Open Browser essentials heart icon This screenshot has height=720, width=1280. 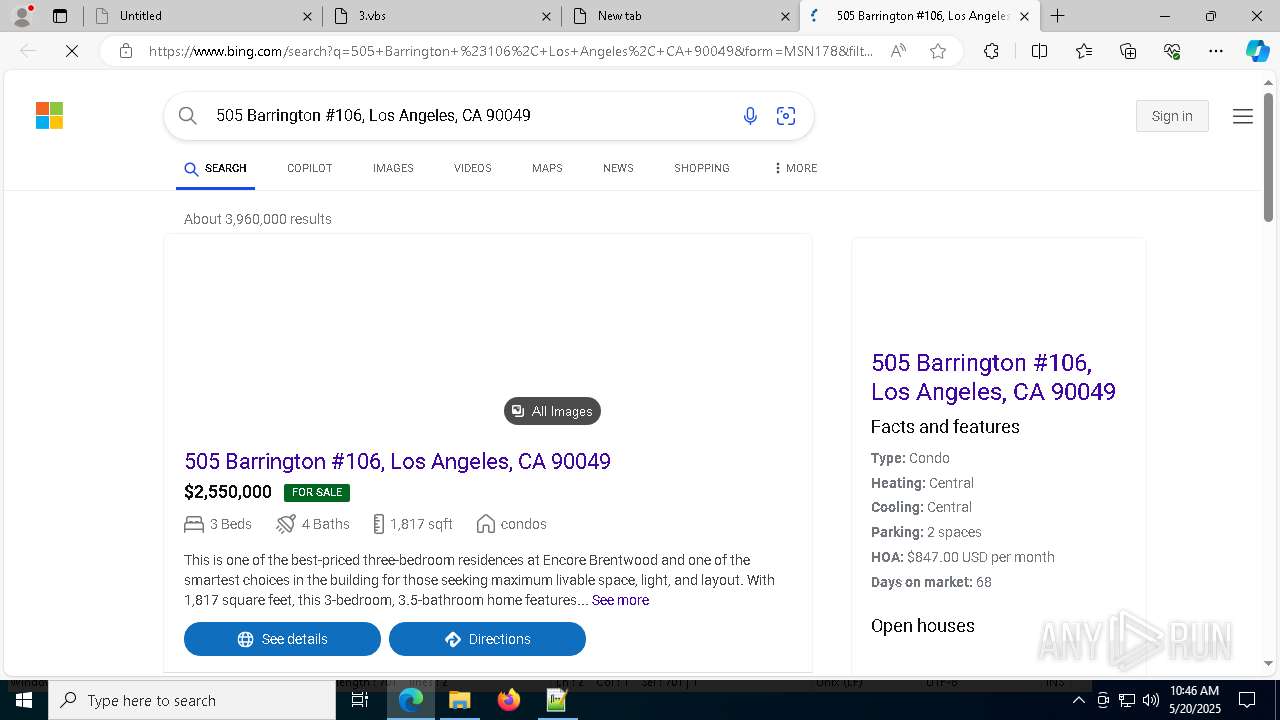pos(1172,51)
